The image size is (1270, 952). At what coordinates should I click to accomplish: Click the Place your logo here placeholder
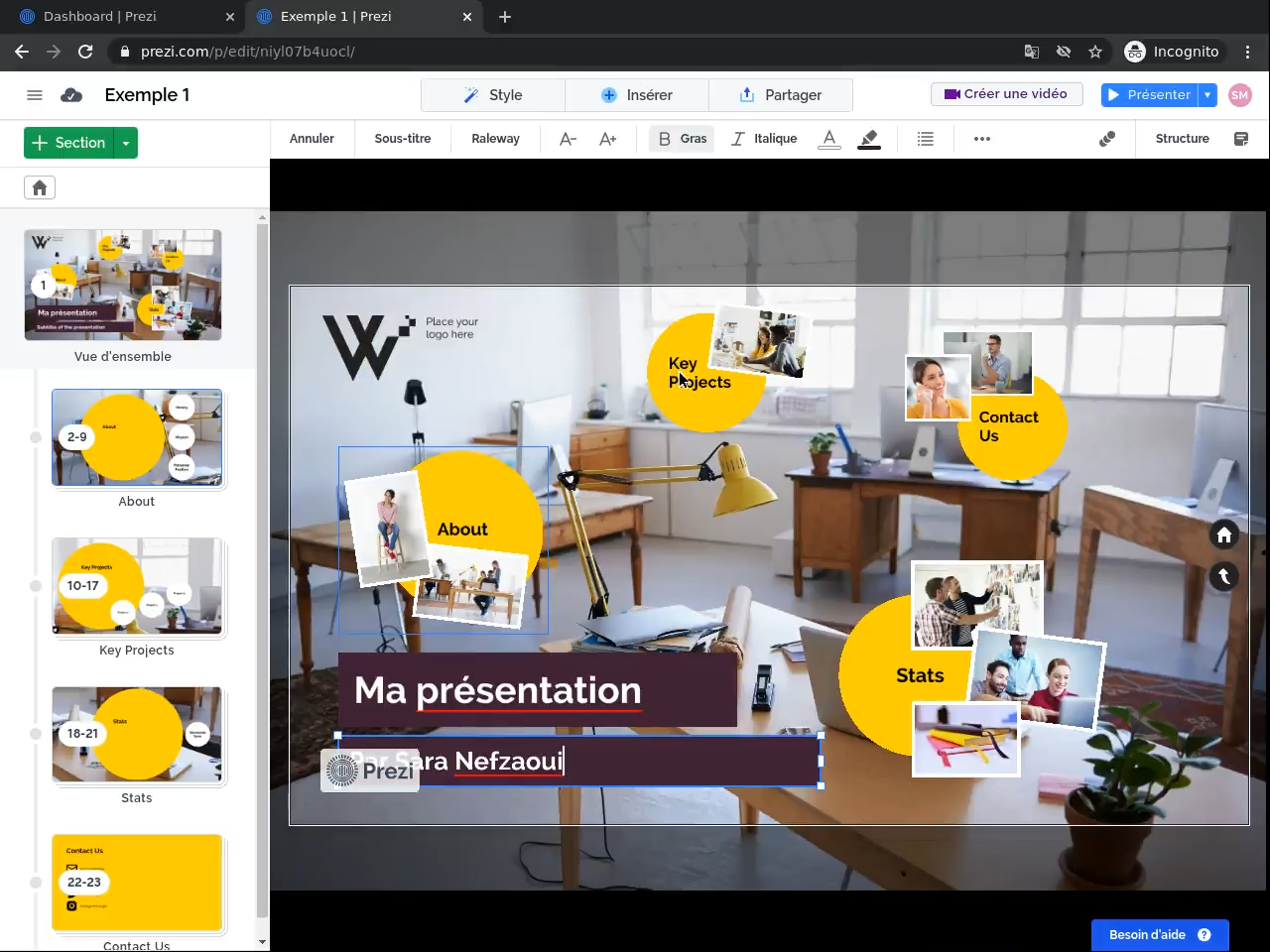(451, 328)
